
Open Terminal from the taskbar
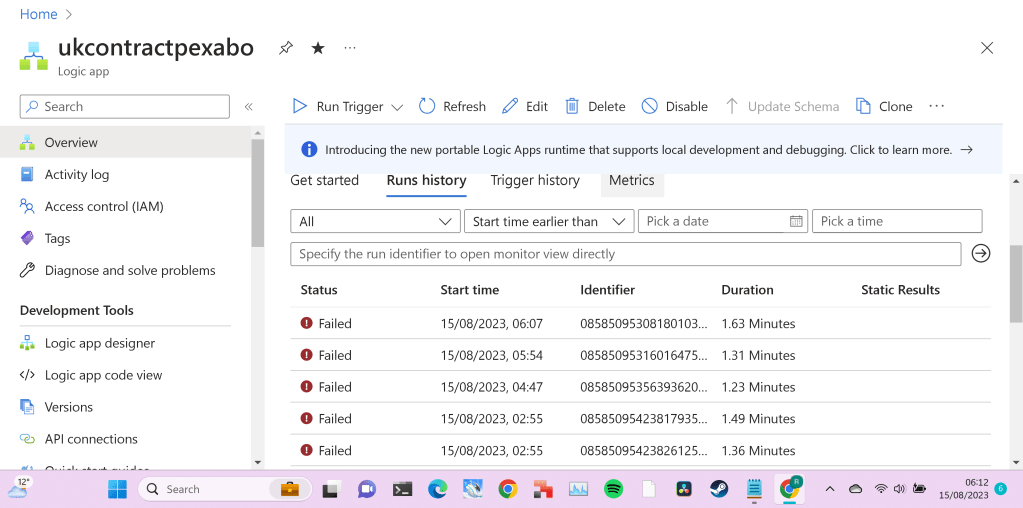(x=401, y=488)
